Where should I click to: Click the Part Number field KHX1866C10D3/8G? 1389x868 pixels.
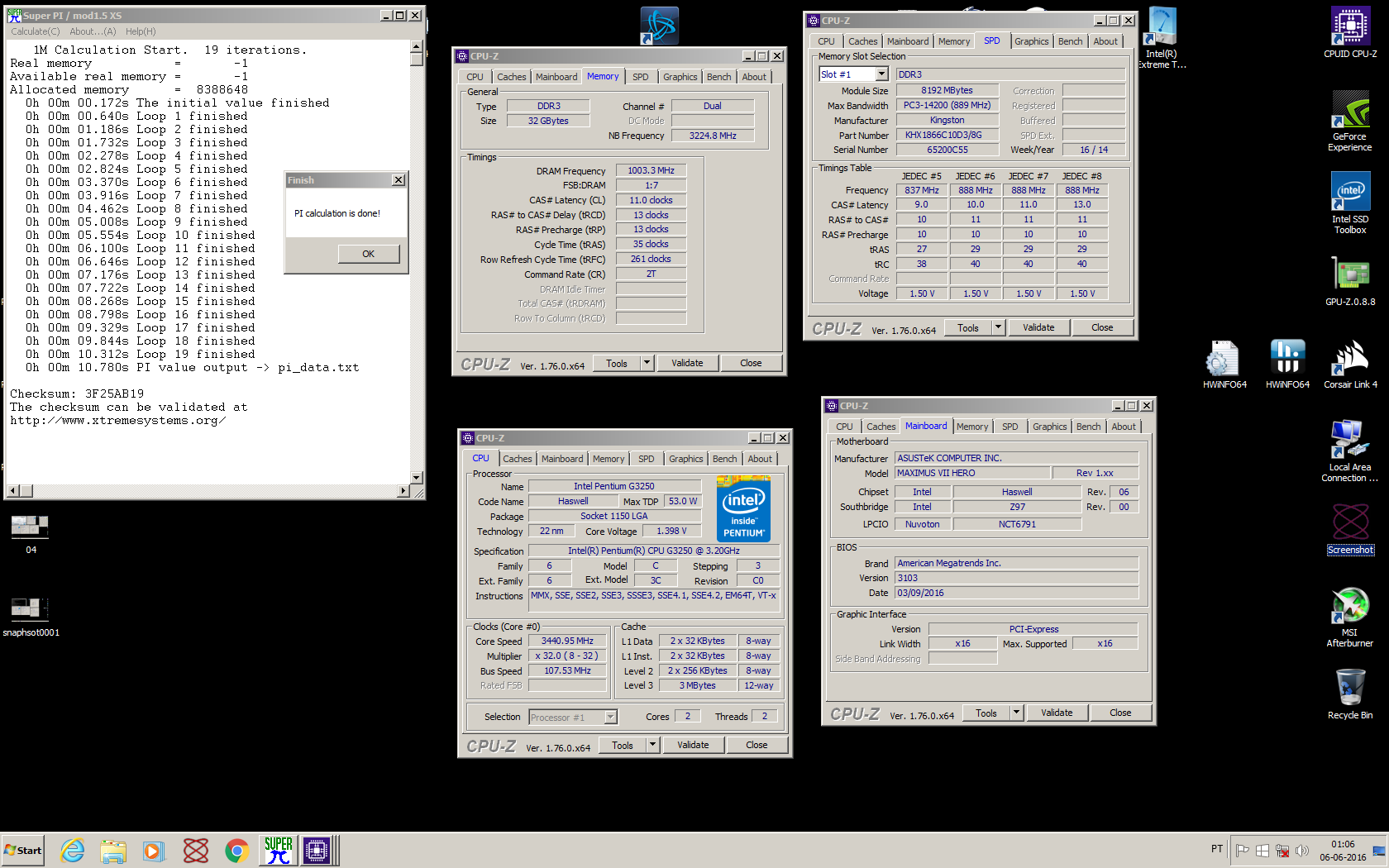[947, 136]
